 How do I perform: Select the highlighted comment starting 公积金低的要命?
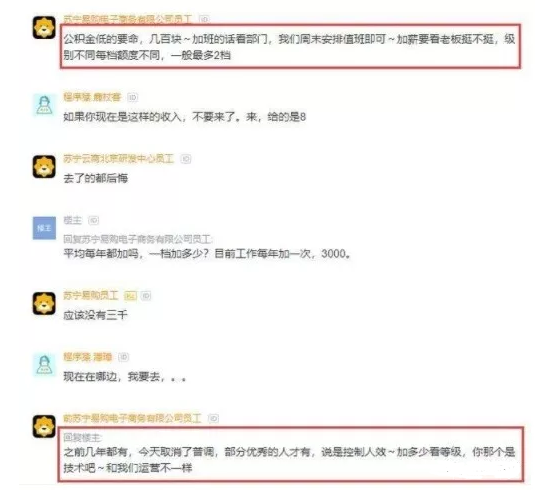click(289, 47)
